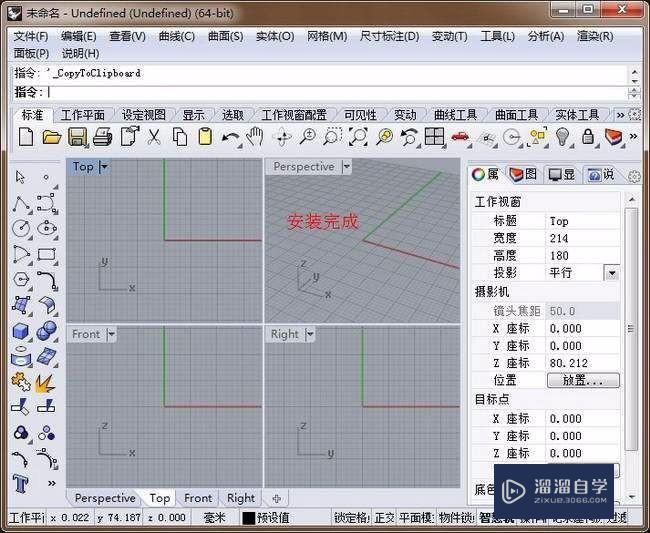Screen dimensions: 650x533
Task: Switch to the 曲线工具 toolbar tab
Action: [x=455, y=115]
